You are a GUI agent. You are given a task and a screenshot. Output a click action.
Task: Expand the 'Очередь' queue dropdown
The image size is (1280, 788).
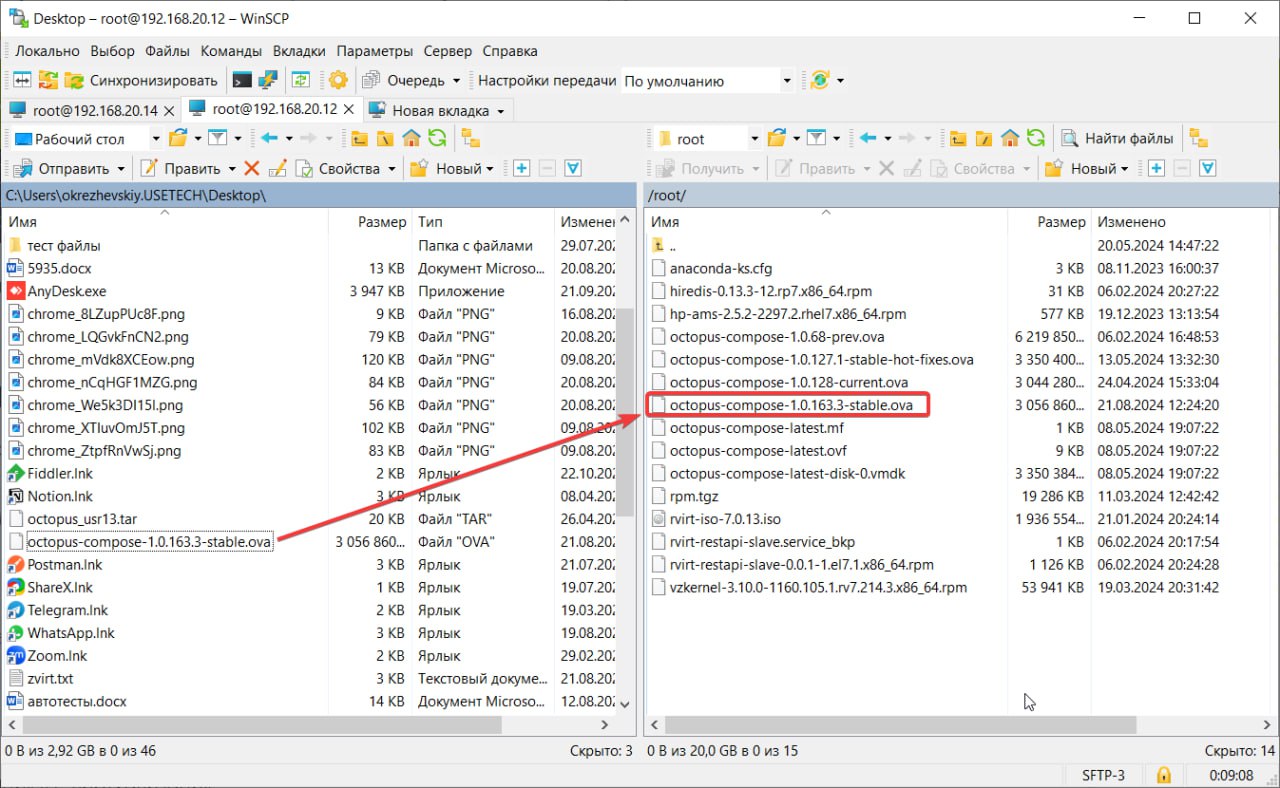456,80
